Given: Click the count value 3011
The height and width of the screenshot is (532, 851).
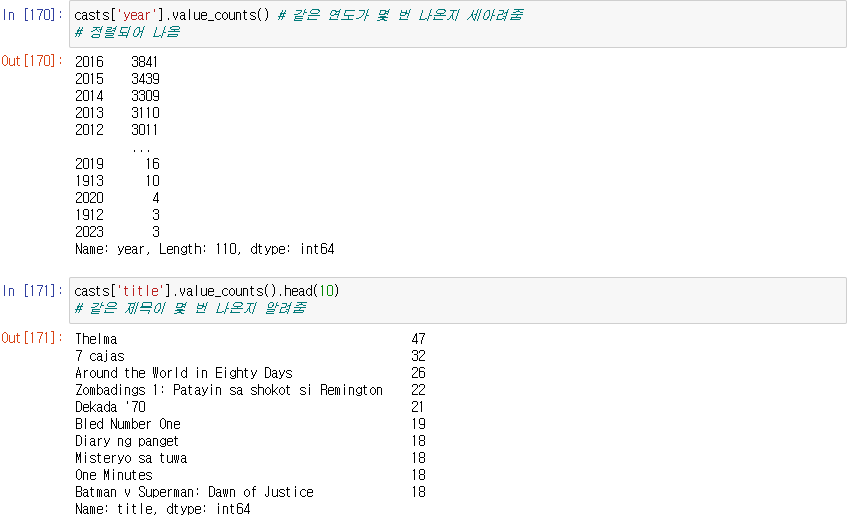Looking at the screenshot, I should coord(144,130).
